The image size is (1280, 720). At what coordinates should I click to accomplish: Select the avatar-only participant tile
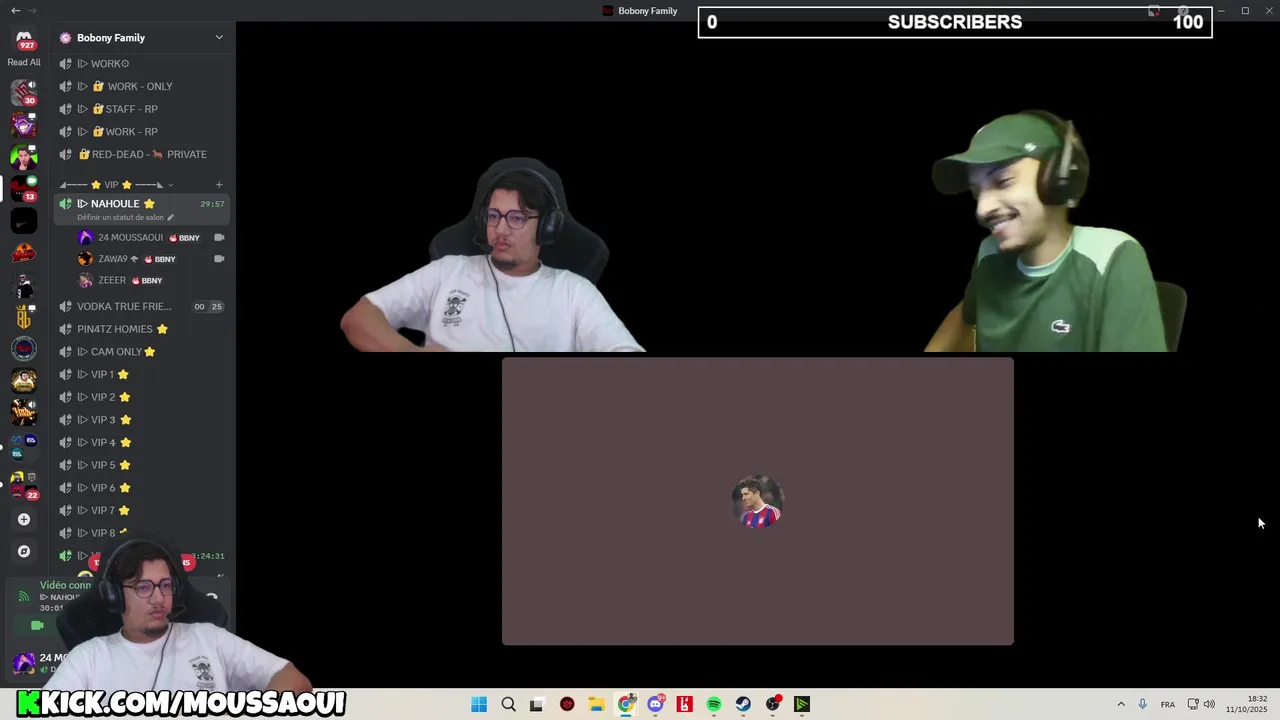[758, 501]
